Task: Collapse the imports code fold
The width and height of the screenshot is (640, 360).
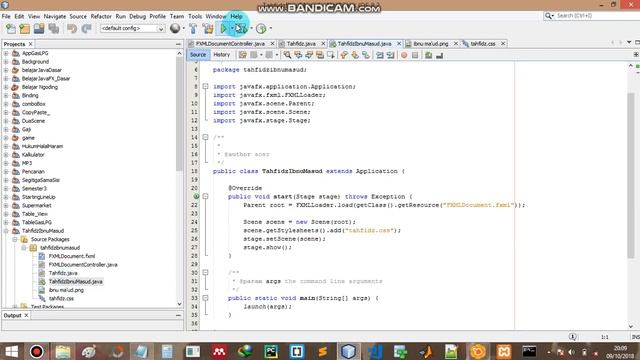Action: pyautogui.click(x=205, y=87)
